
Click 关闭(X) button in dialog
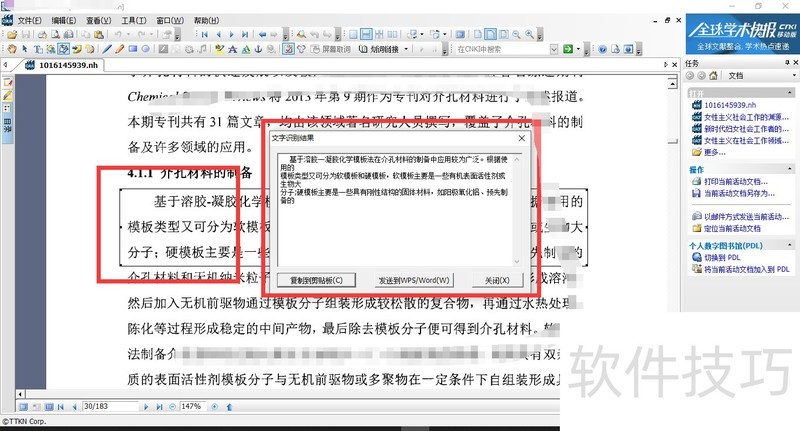(x=497, y=280)
